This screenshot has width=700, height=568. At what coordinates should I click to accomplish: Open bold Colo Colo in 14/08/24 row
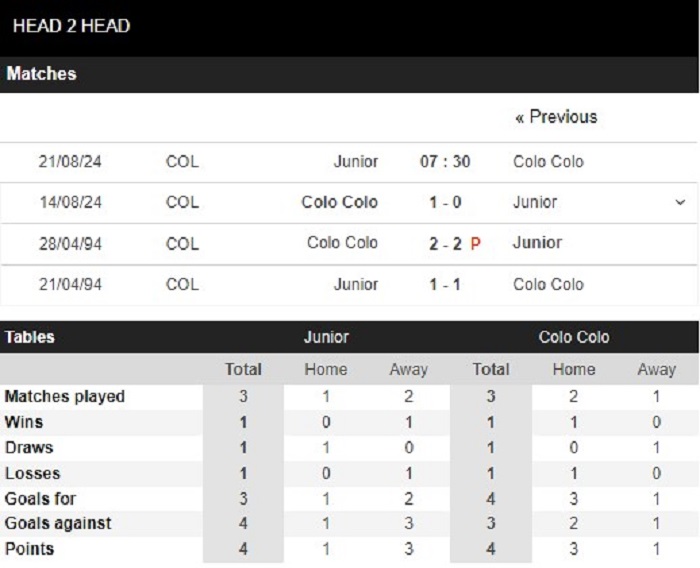coord(340,202)
